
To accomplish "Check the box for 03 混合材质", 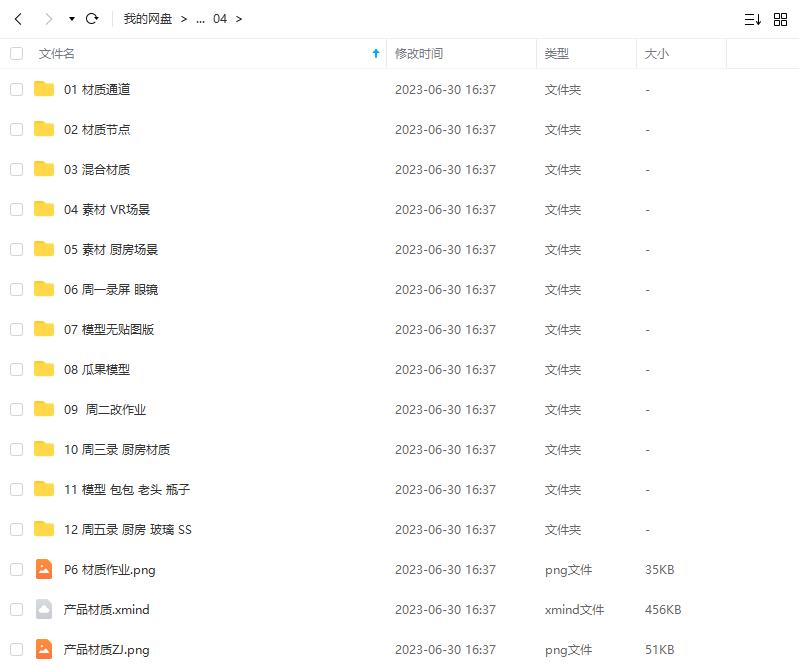I will 16,169.
